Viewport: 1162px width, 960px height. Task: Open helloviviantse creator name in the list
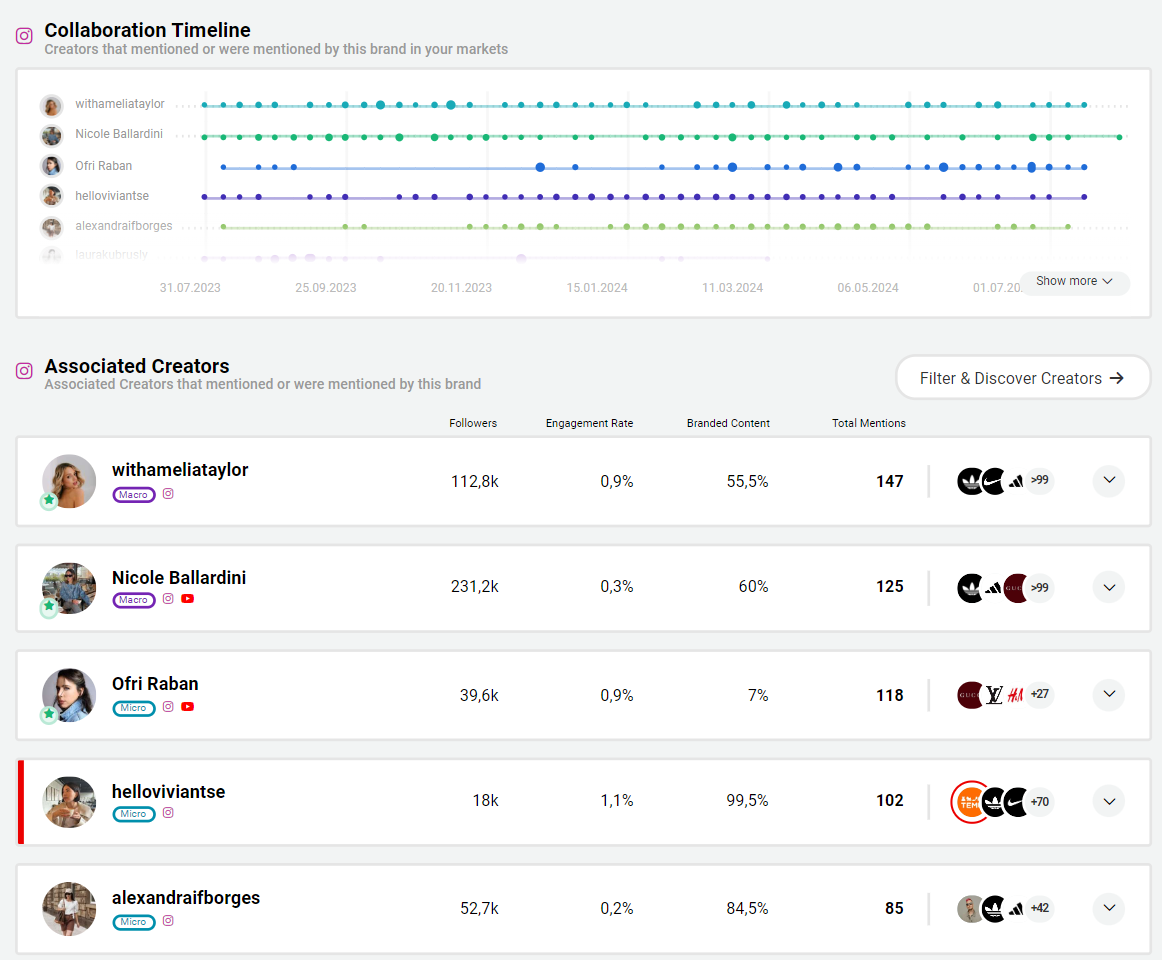click(x=168, y=792)
